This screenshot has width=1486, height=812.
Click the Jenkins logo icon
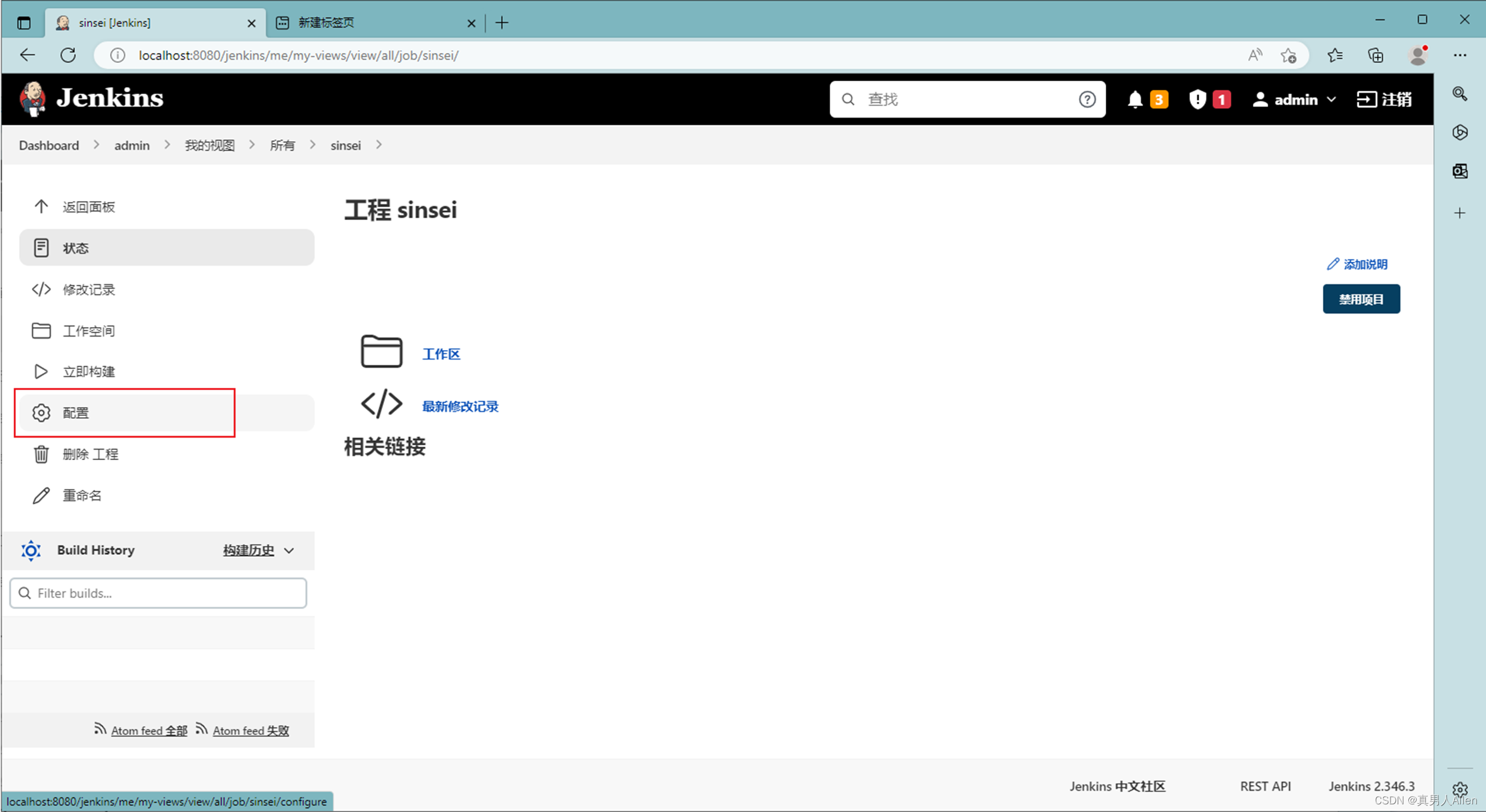click(x=33, y=99)
